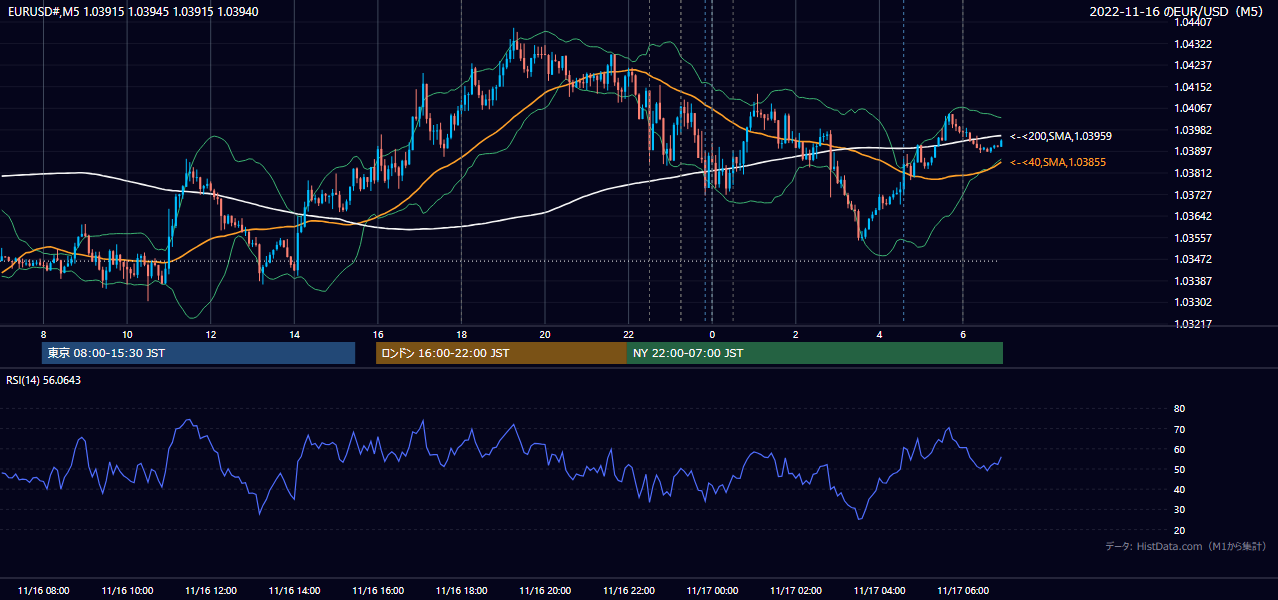Screen dimensions: 1278x600
Task: Click RSI level 50 on scale
Action: tap(1179, 469)
